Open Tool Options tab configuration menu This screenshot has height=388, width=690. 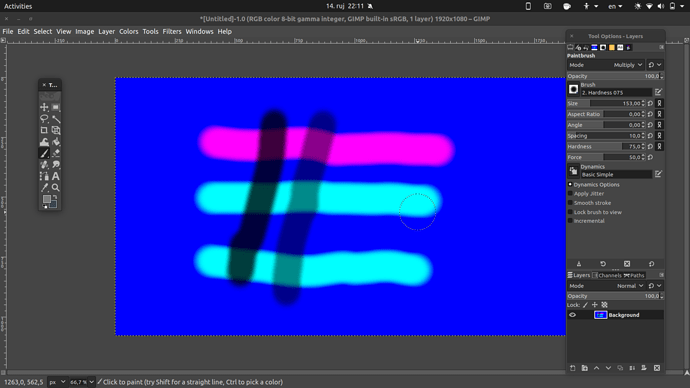point(661,47)
